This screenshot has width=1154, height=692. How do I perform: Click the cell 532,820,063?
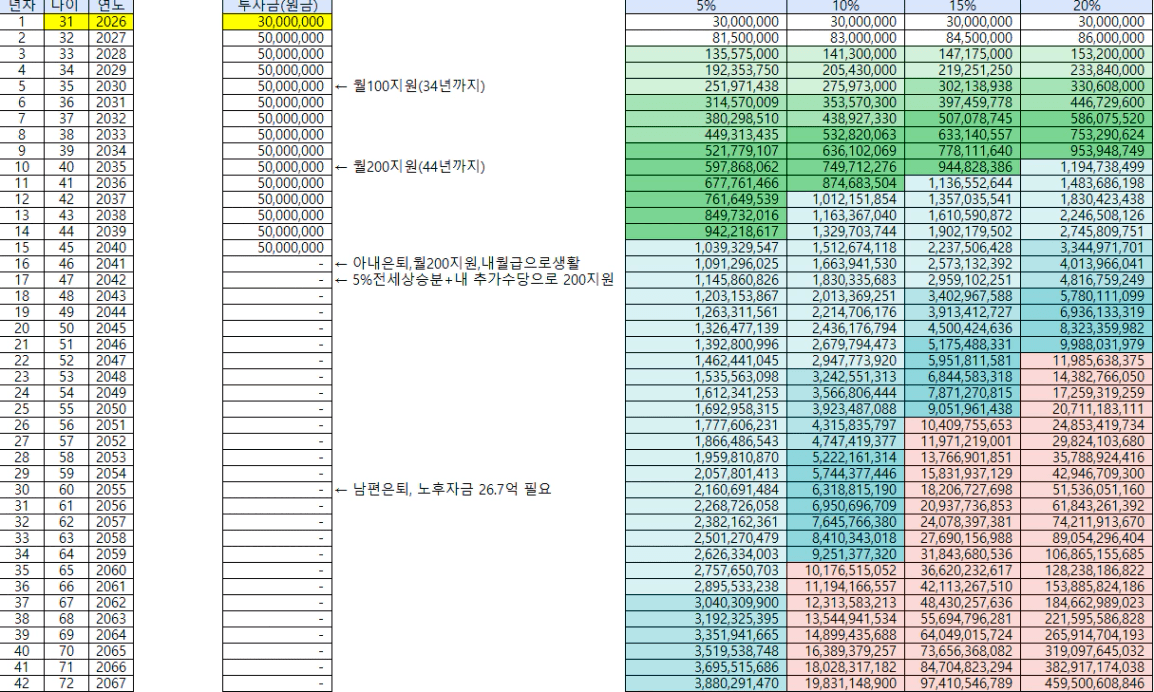(x=846, y=135)
